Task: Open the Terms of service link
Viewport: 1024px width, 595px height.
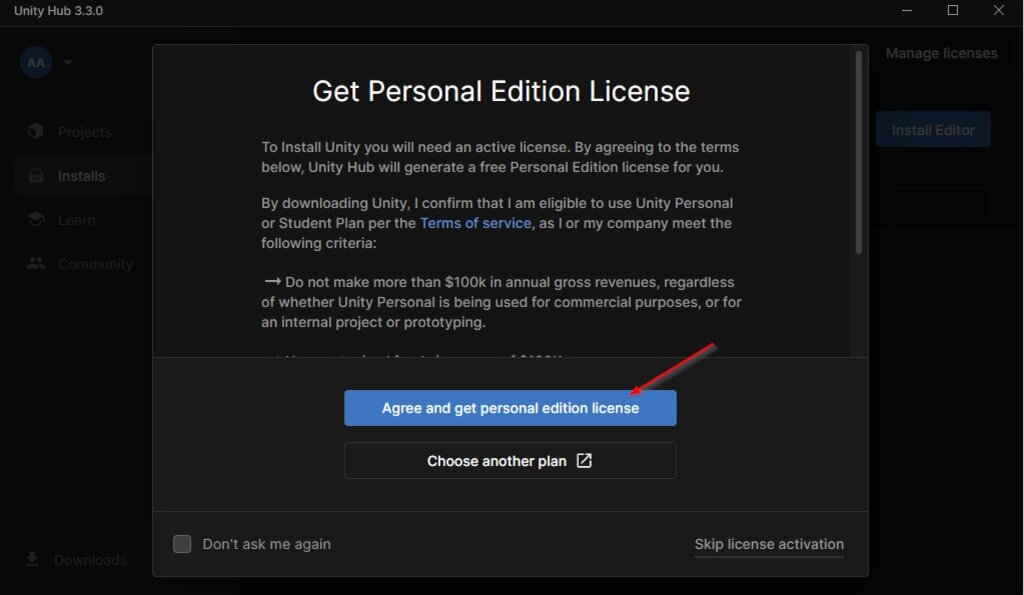Action: (x=475, y=223)
